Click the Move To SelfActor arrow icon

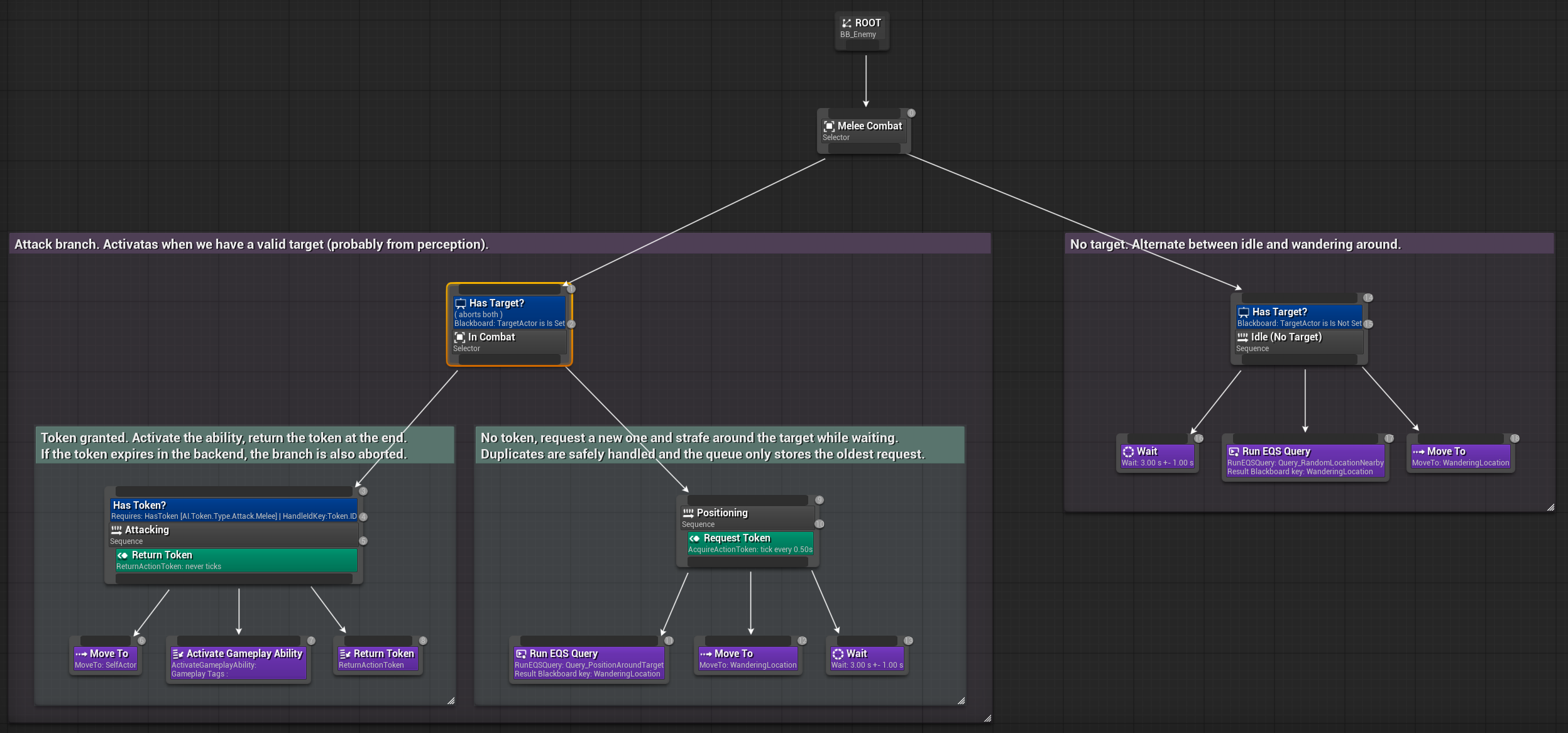tap(81, 653)
